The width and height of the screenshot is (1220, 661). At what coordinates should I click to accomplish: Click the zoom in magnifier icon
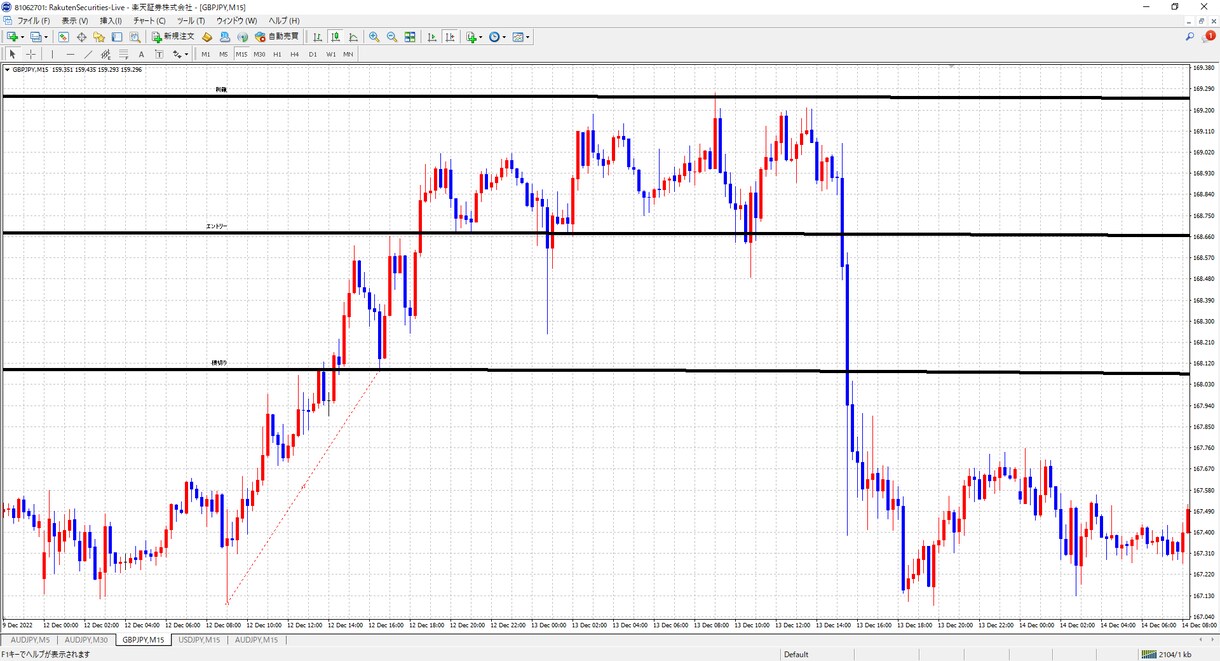click(x=374, y=37)
